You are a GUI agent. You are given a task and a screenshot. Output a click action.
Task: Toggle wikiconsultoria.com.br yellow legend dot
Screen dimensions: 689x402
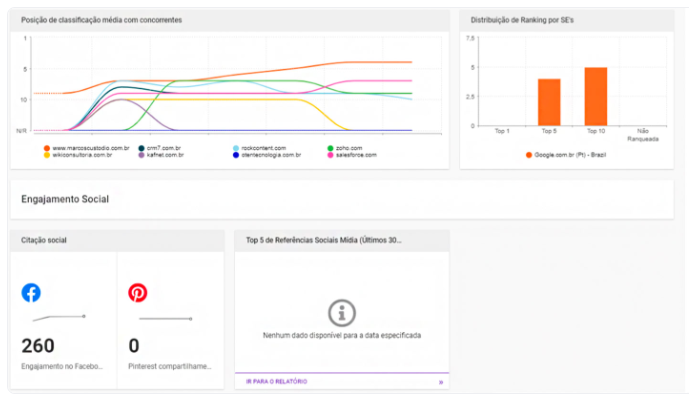pos(47,155)
